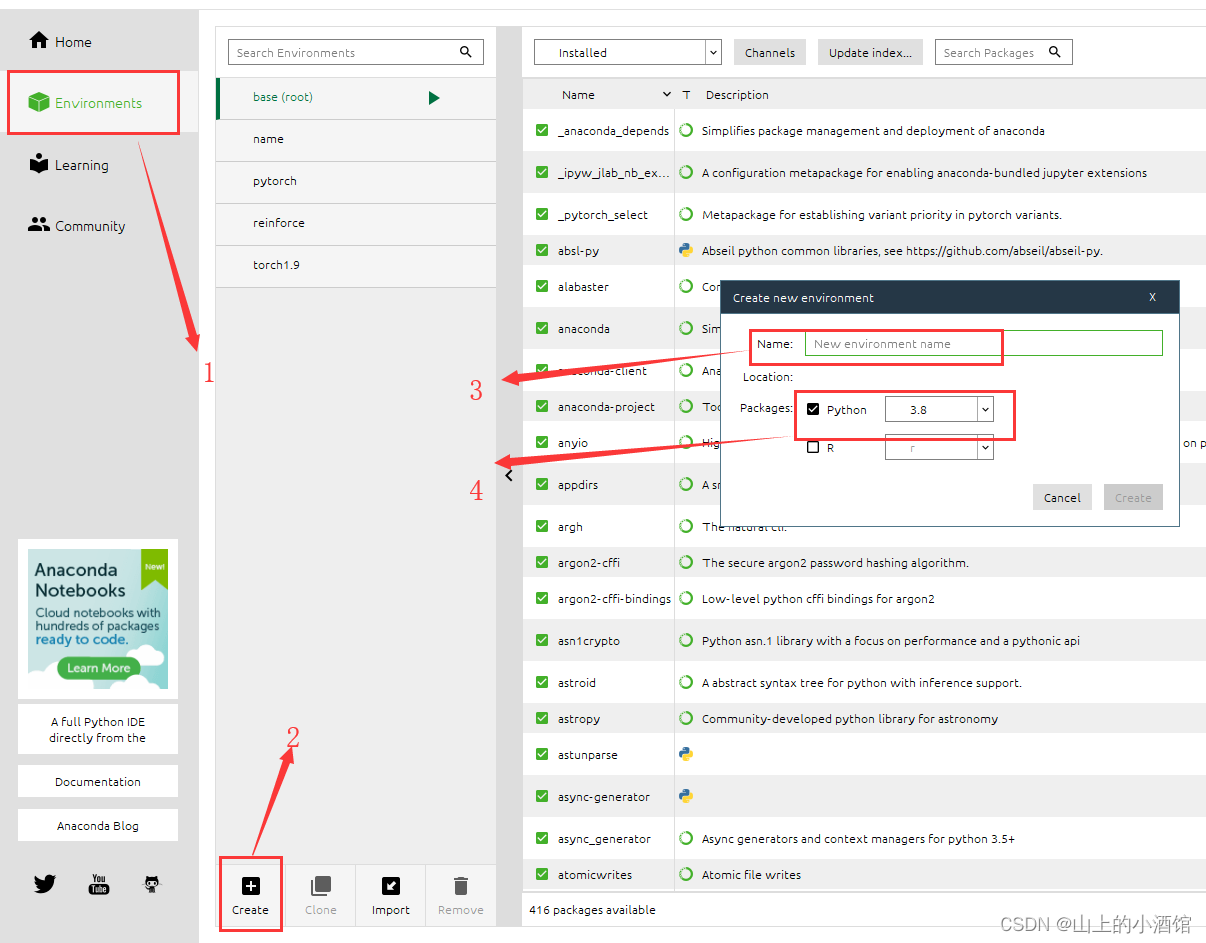Click the Python icon for async-generator
This screenshot has width=1206, height=943.
[x=686, y=796]
